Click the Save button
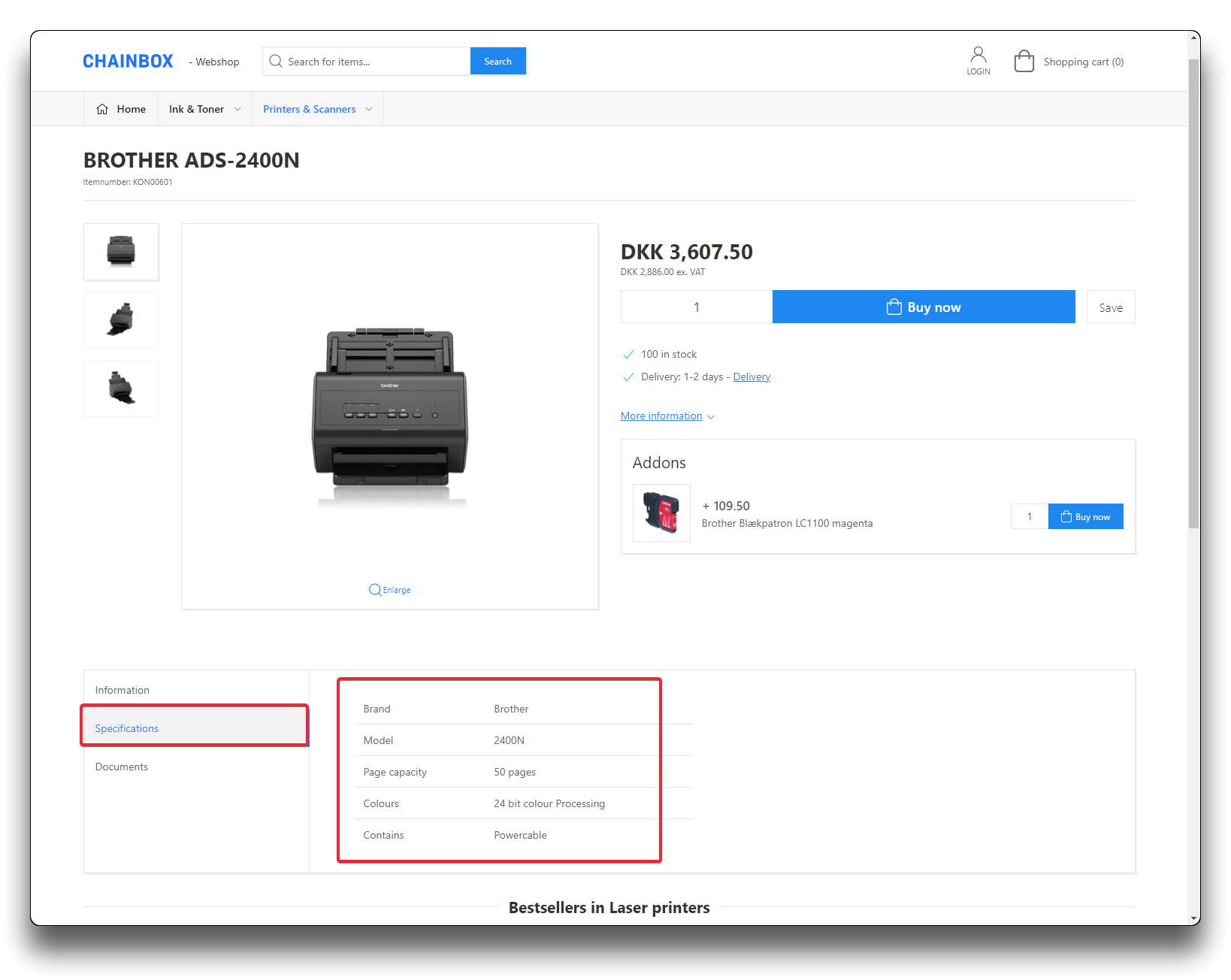 [1110, 307]
